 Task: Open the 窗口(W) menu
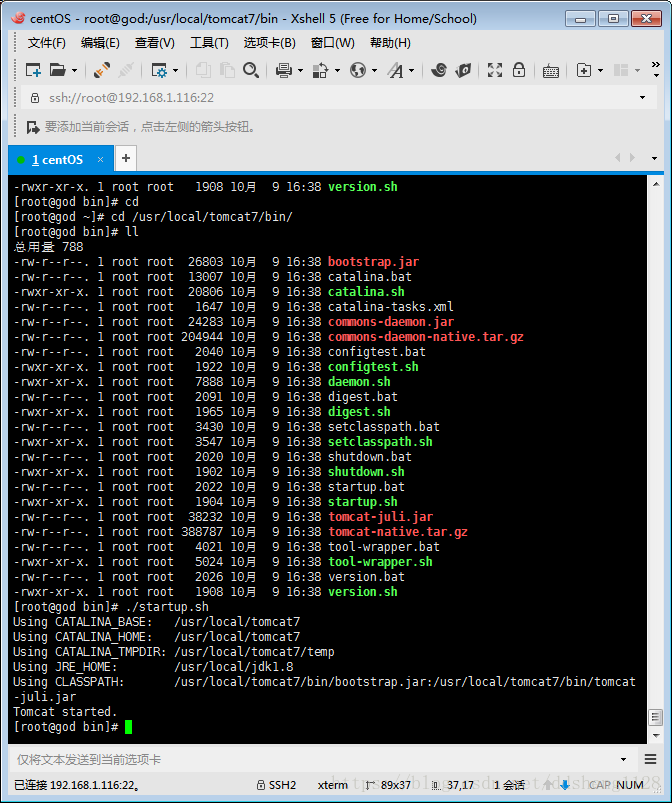332,43
